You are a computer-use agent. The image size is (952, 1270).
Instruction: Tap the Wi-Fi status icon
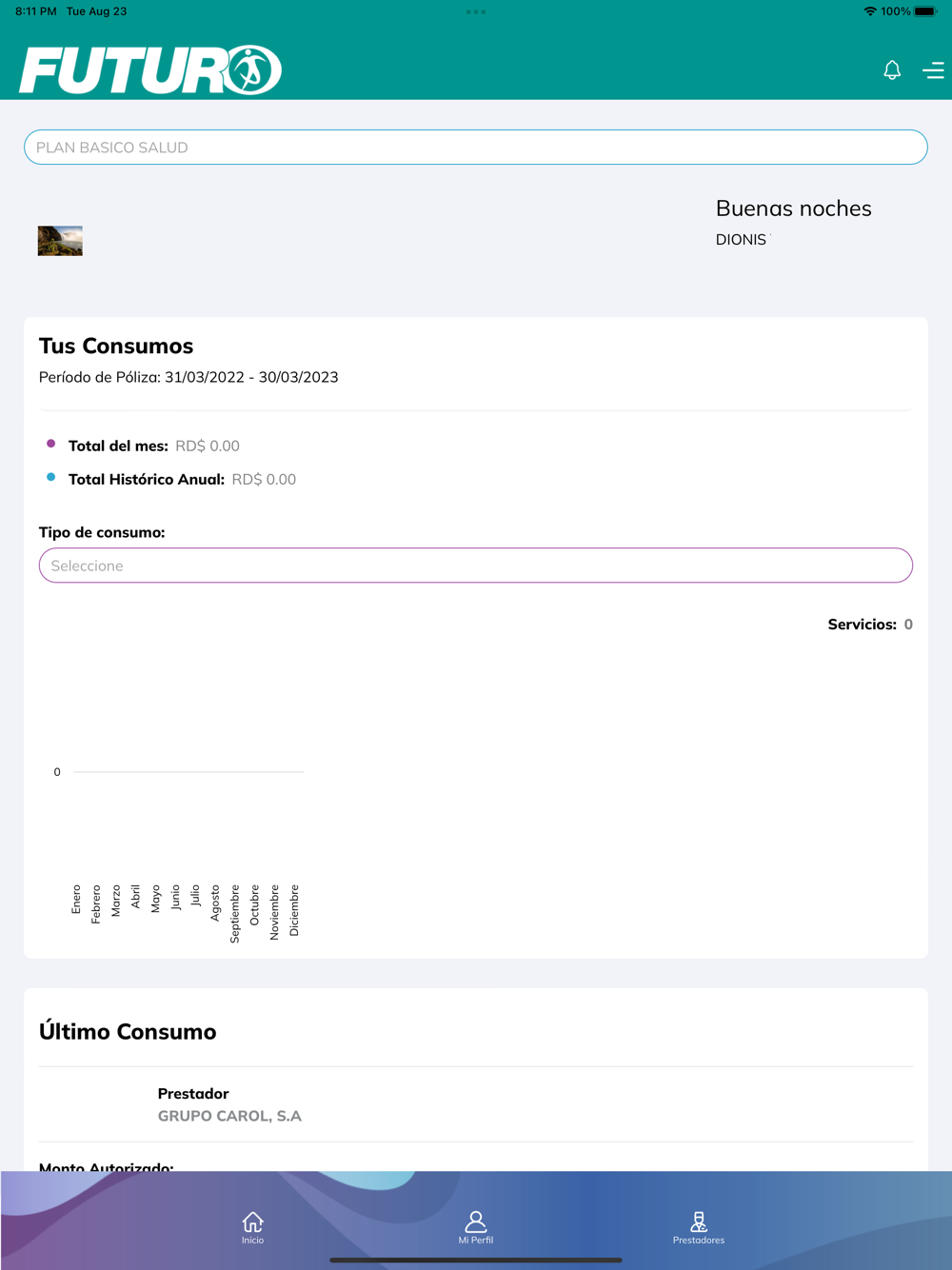pyautogui.click(x=869, y=11)
